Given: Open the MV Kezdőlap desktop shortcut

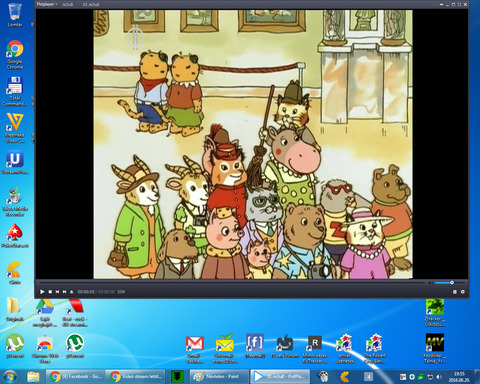Looking at the screenshot, I should (435, 349).
